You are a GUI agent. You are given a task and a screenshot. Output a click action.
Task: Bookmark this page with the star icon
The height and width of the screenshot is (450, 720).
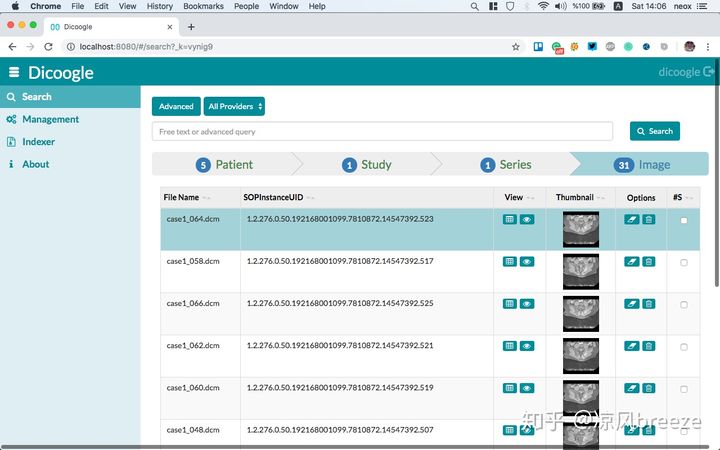point(516,46)
